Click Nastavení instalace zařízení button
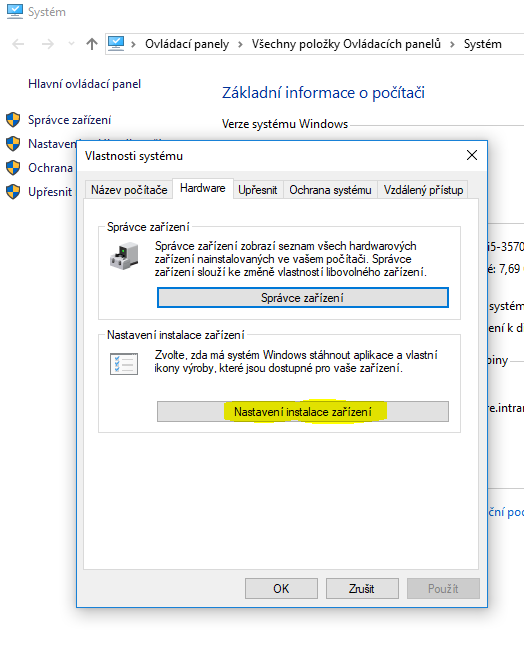Screen dimensions: 524x645 click(x=303, y=411)
